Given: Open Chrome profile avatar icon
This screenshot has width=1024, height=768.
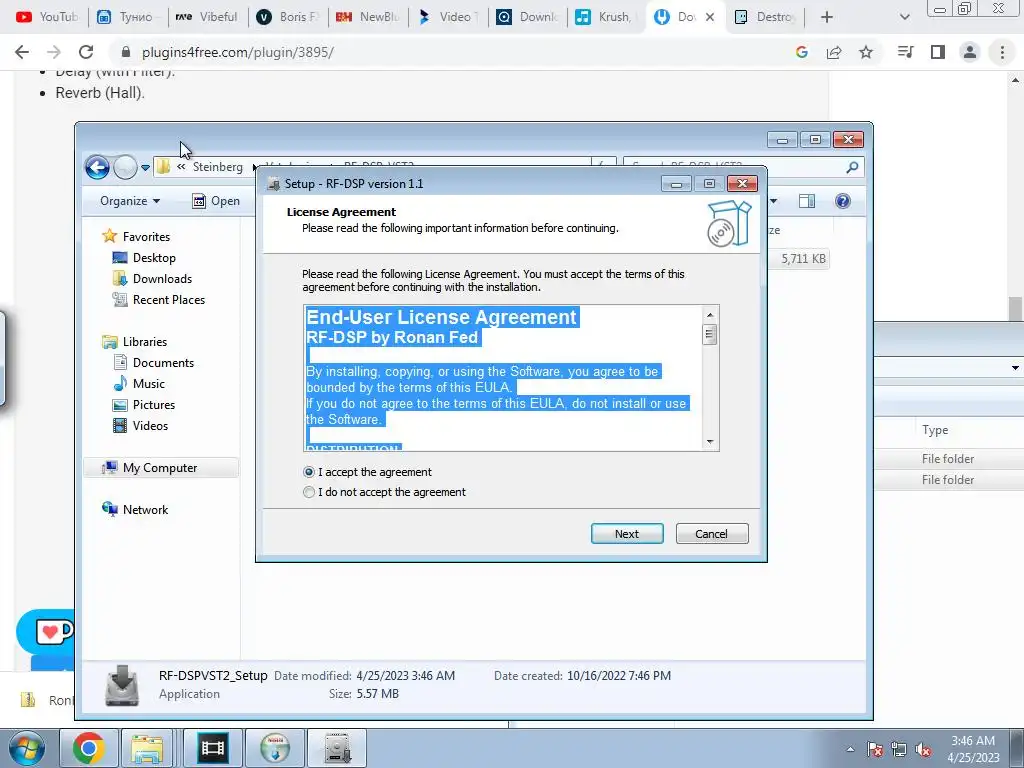Looking at the screenshot, I should point(970,52).
